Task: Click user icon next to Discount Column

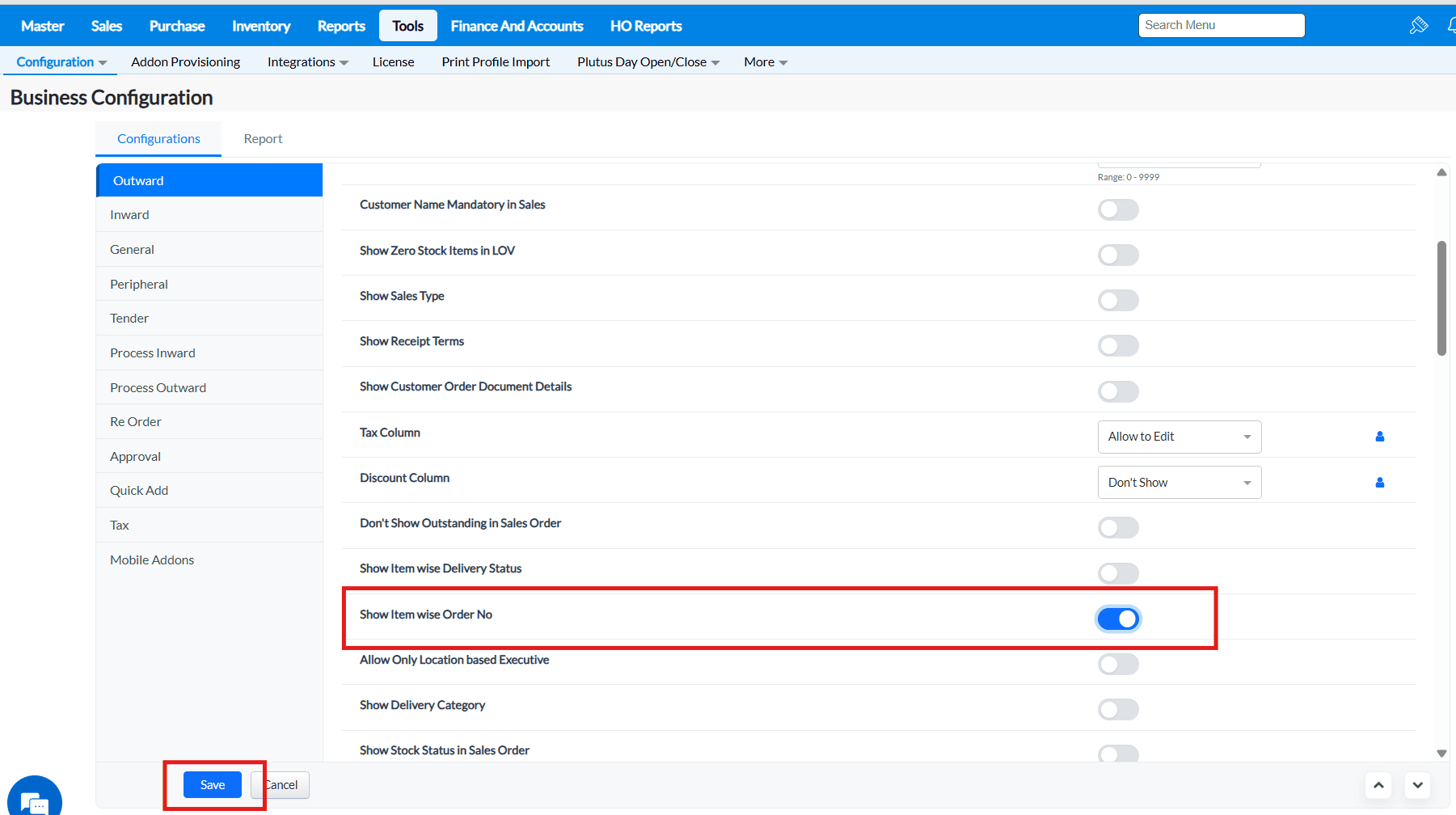Action: tap(1380, 483)
